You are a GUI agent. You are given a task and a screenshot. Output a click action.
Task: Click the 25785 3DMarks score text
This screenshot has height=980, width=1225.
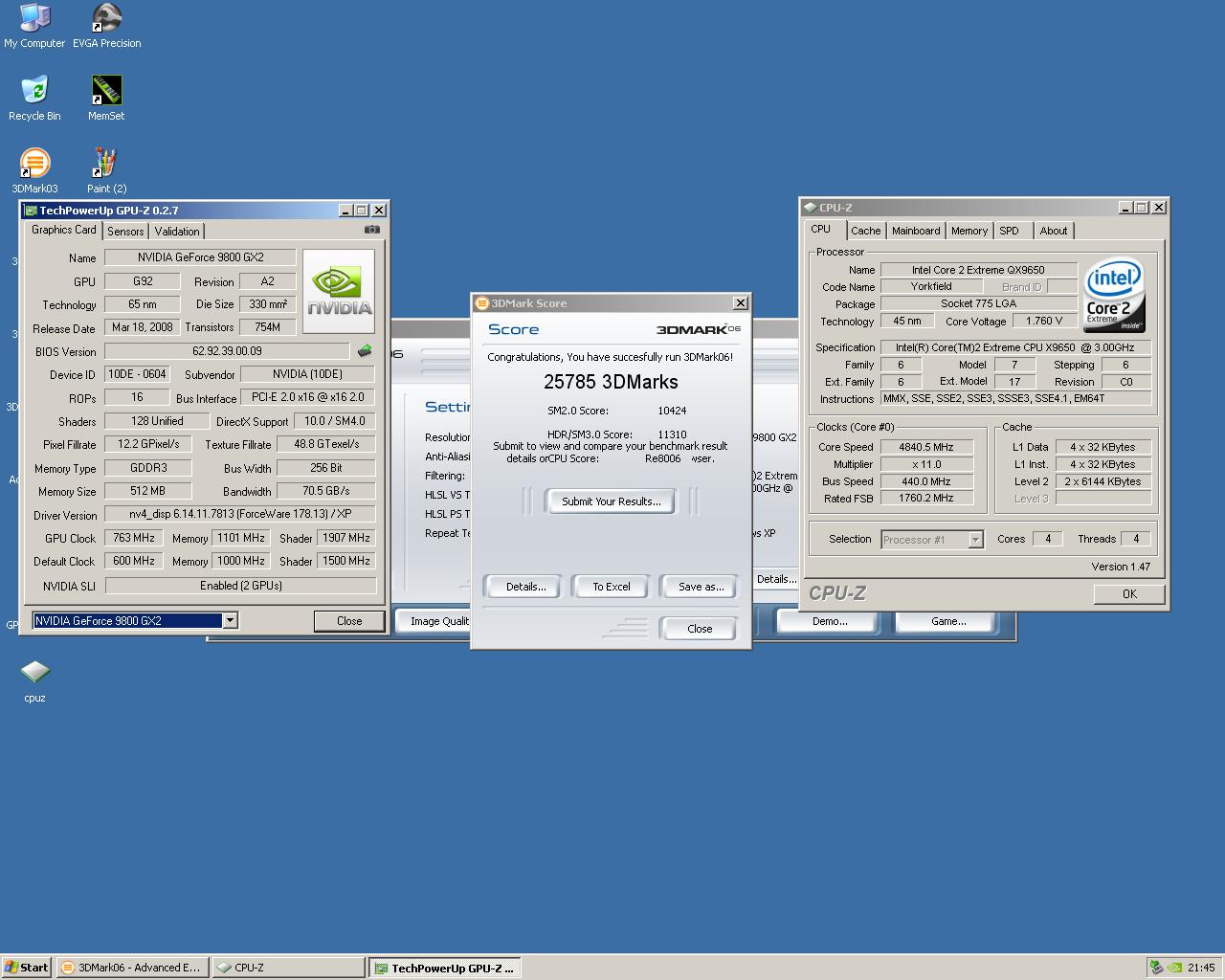pyautogui.click(x=611, y=382)
